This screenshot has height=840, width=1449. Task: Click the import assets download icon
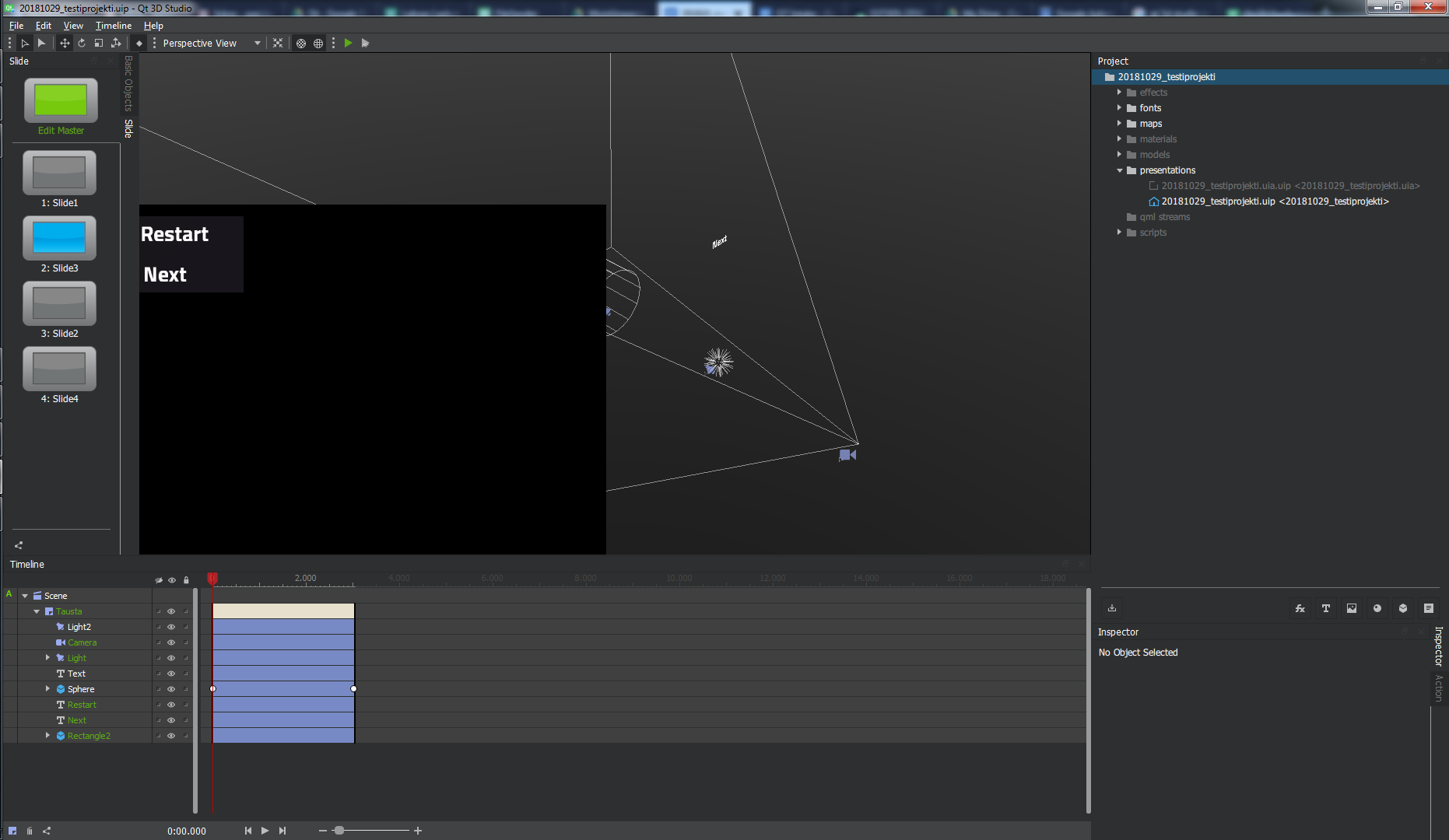[x=1112, y=608]
